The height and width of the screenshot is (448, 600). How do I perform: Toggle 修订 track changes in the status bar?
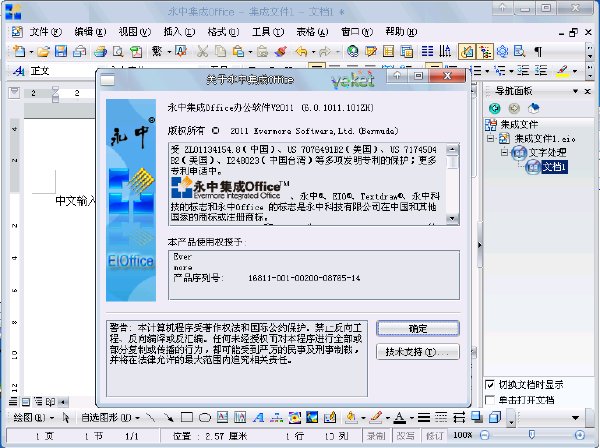[434, 436]
